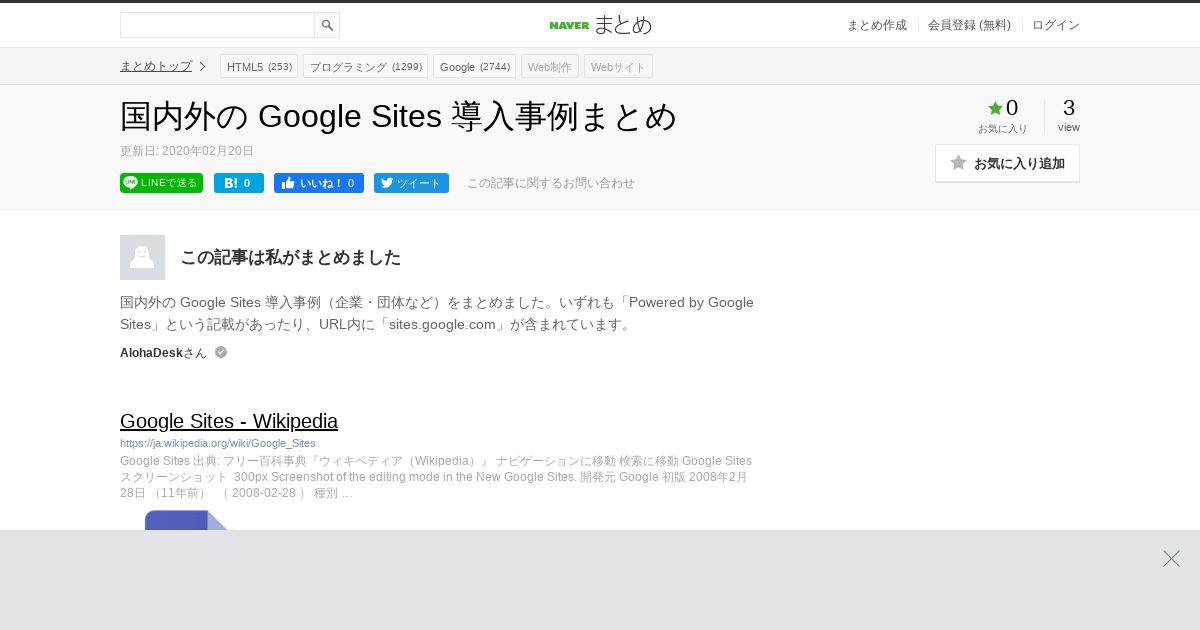Close the bottom banner with X

pyautogui.click(x=1171, y=558)
